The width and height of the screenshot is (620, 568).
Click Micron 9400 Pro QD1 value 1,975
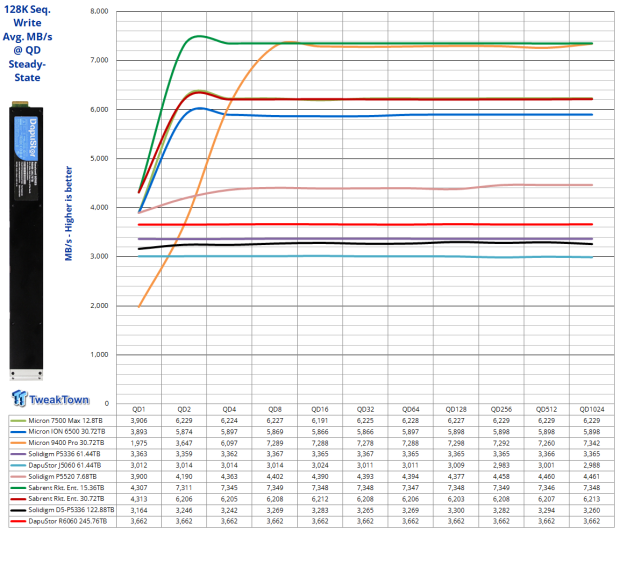[x=139, y=443]
